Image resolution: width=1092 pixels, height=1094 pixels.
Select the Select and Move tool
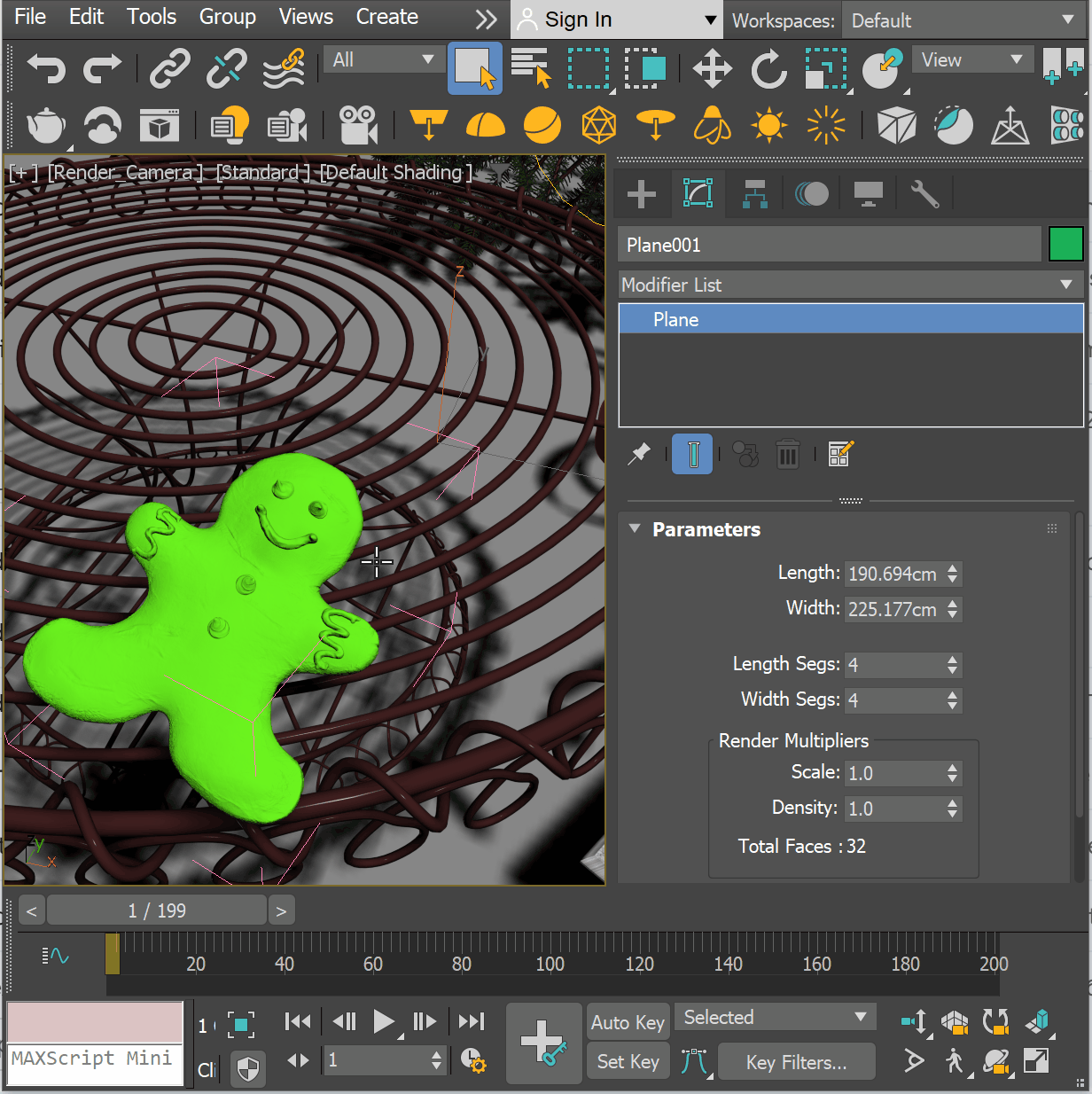click(x=712, y=68)
